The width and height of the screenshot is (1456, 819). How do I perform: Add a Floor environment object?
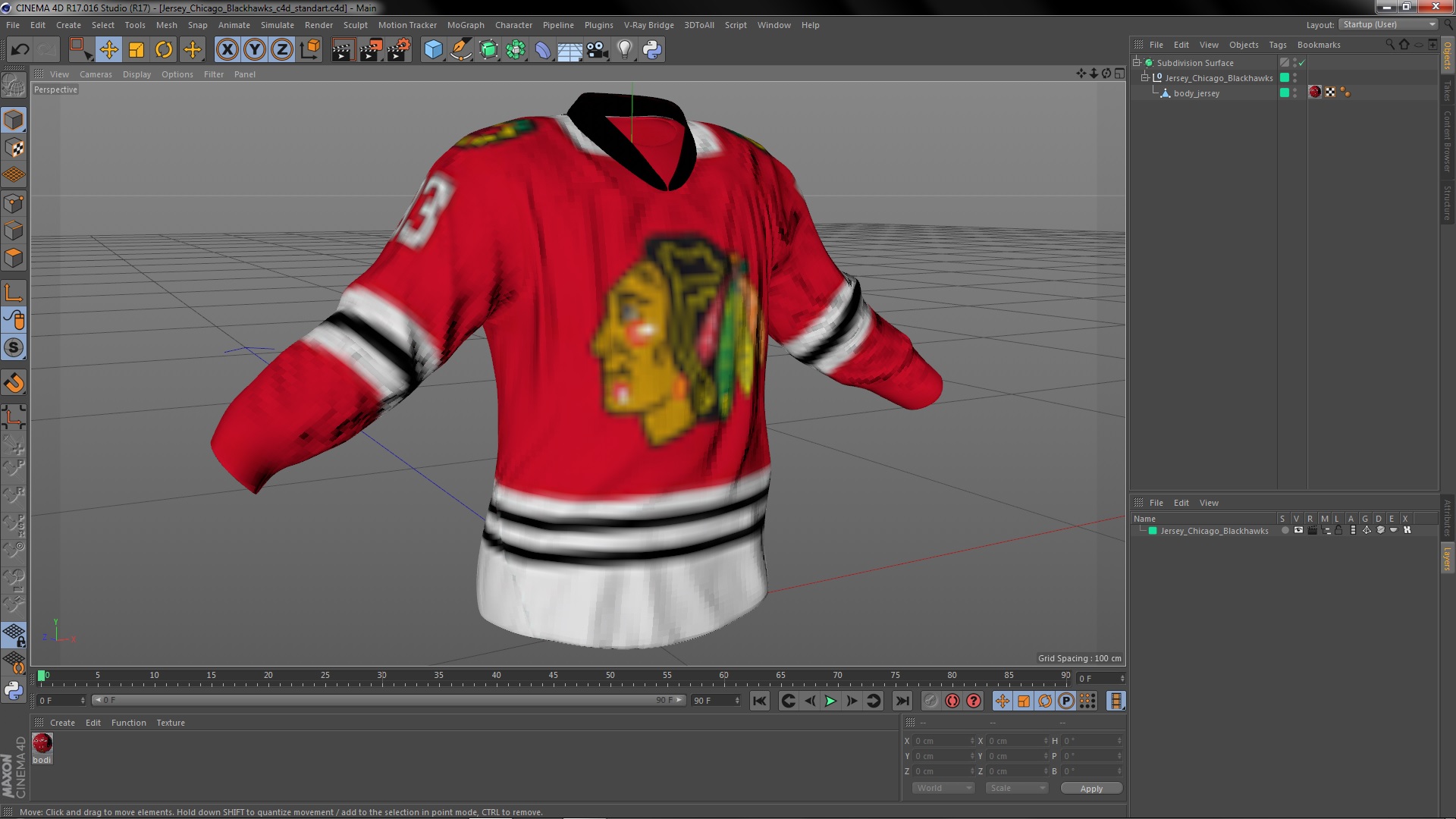pyautogui.click(x=570, y=50)
